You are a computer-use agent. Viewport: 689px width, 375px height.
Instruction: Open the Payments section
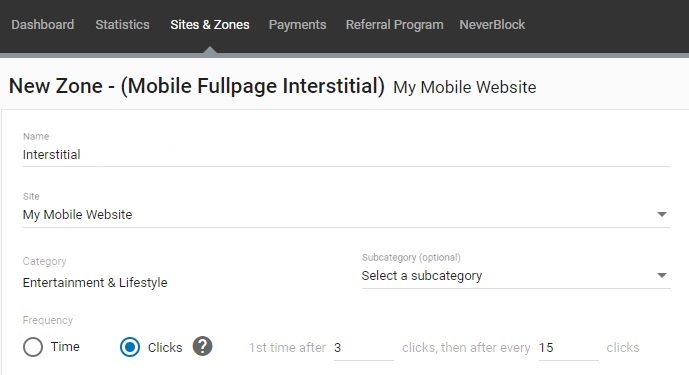(x=297, y=25)
